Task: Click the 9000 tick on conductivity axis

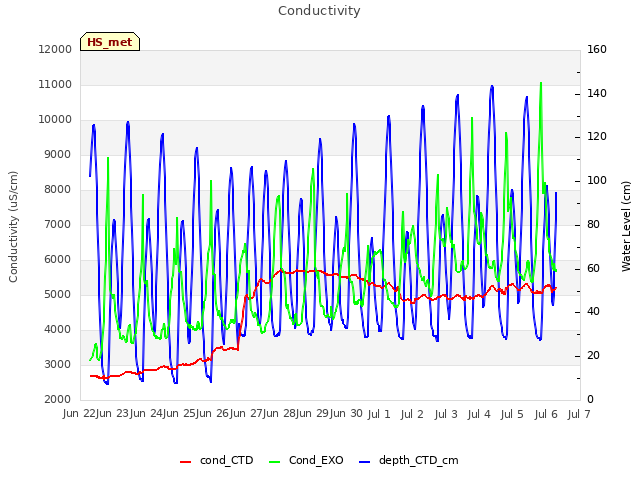Action: [x=58, y=155]
